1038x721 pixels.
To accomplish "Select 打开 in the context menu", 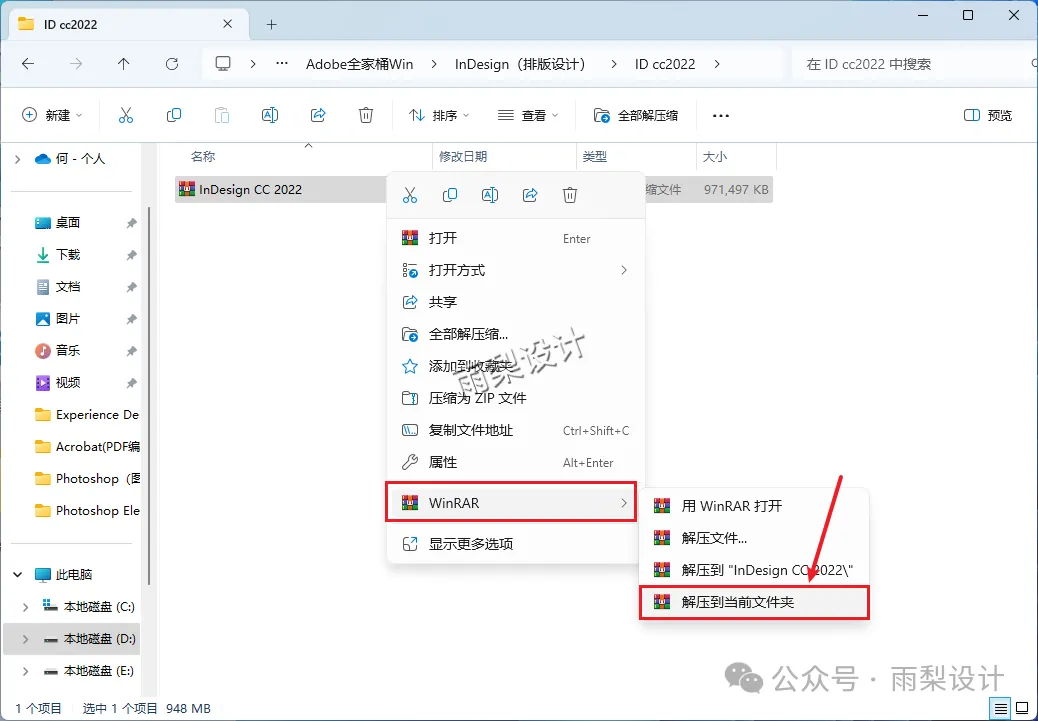I will click(x=516, y=238).
